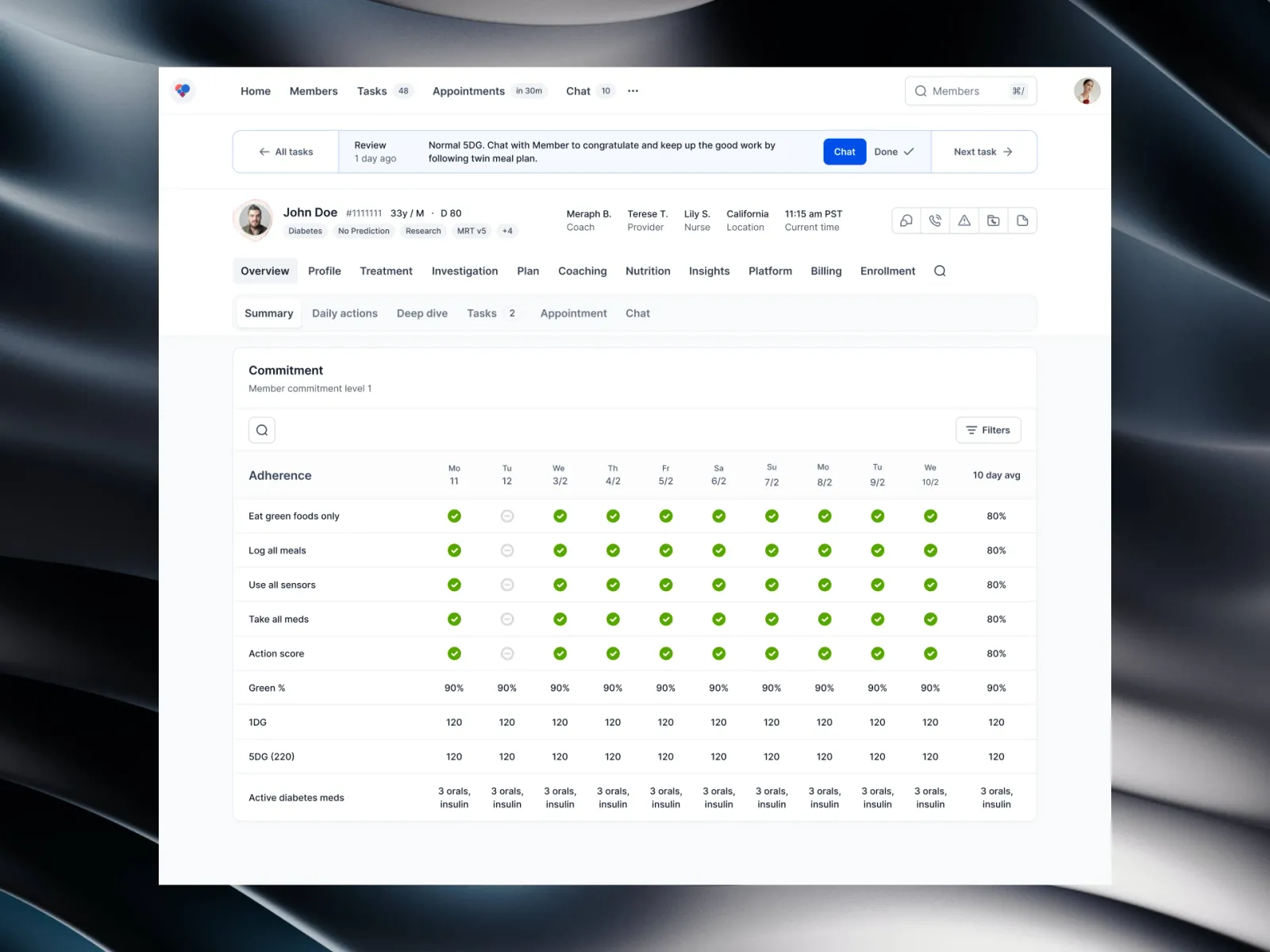Go back to All tasks
Image resolution: width=1270 pixels, height=952 pixels.
286,152
